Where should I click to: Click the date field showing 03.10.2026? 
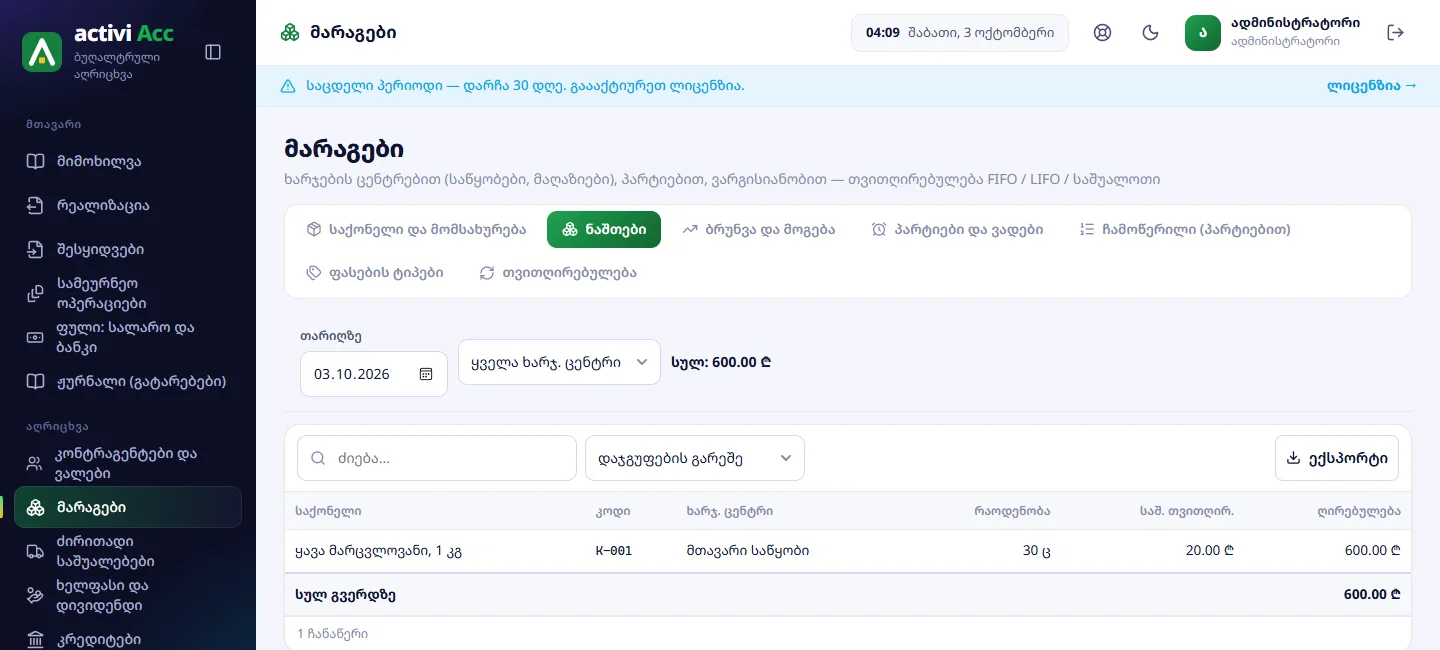coord(374,374)
